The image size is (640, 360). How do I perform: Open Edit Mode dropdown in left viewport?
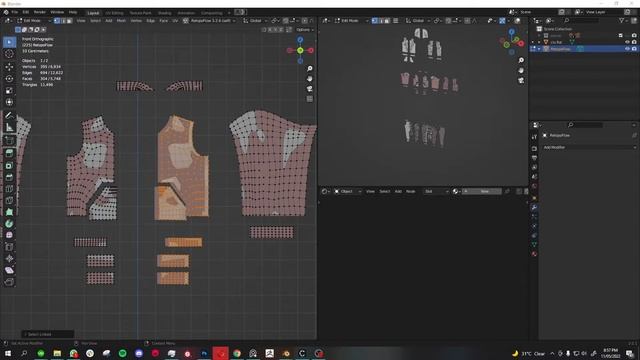[x=34, y=20]
